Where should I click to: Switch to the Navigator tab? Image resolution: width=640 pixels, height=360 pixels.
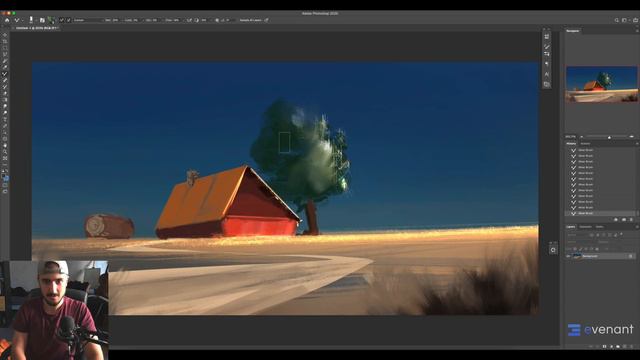pyautogui.click(x=573, y=31)
